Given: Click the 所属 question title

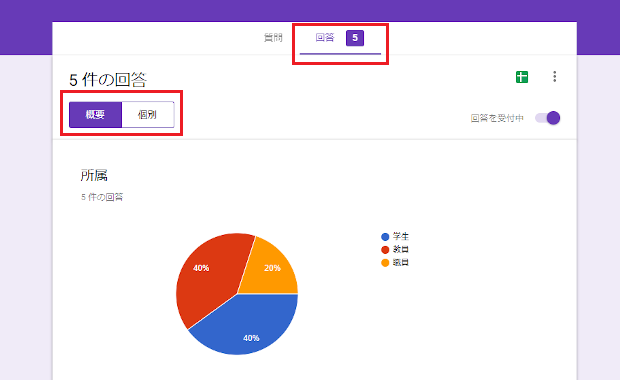Looking at the screenshot, I should (94, 175).
